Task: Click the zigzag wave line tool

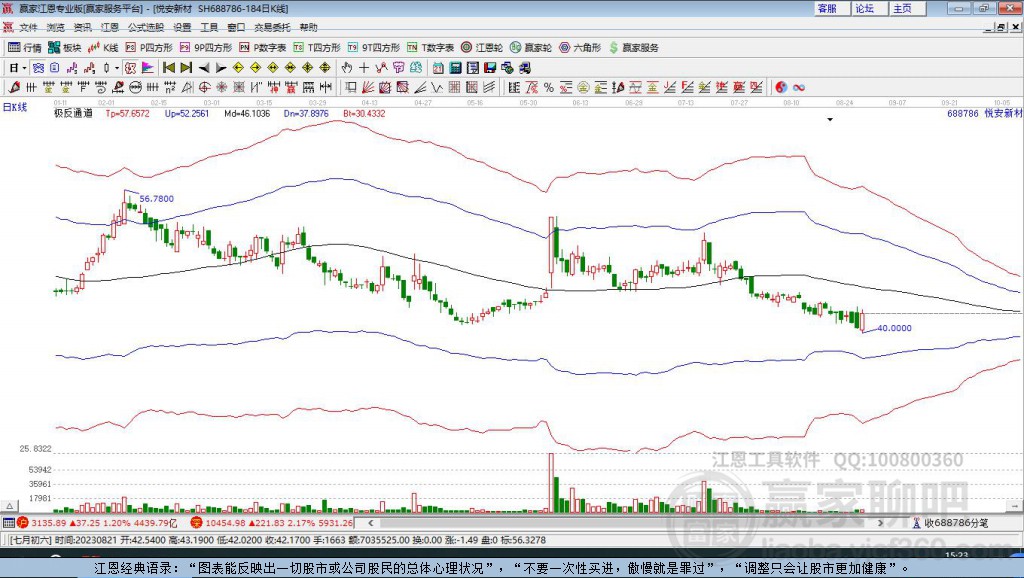Action: 437,88
